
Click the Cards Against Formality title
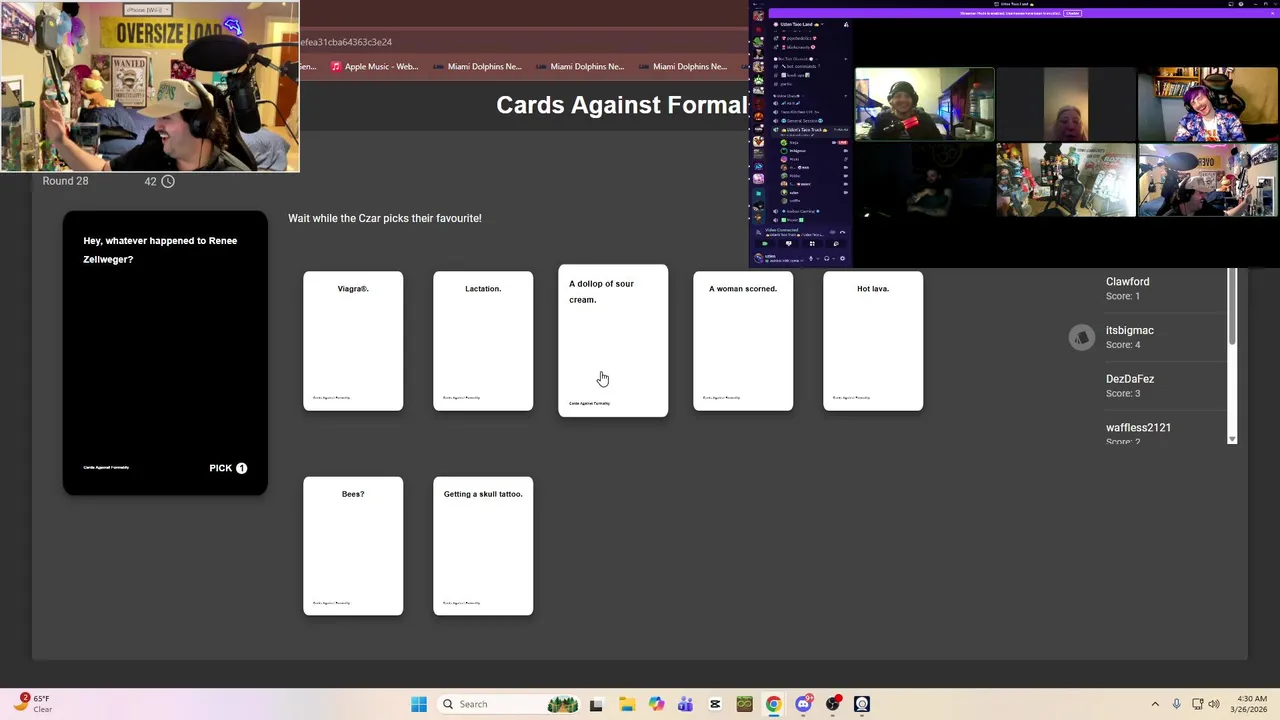coord(622,105)
